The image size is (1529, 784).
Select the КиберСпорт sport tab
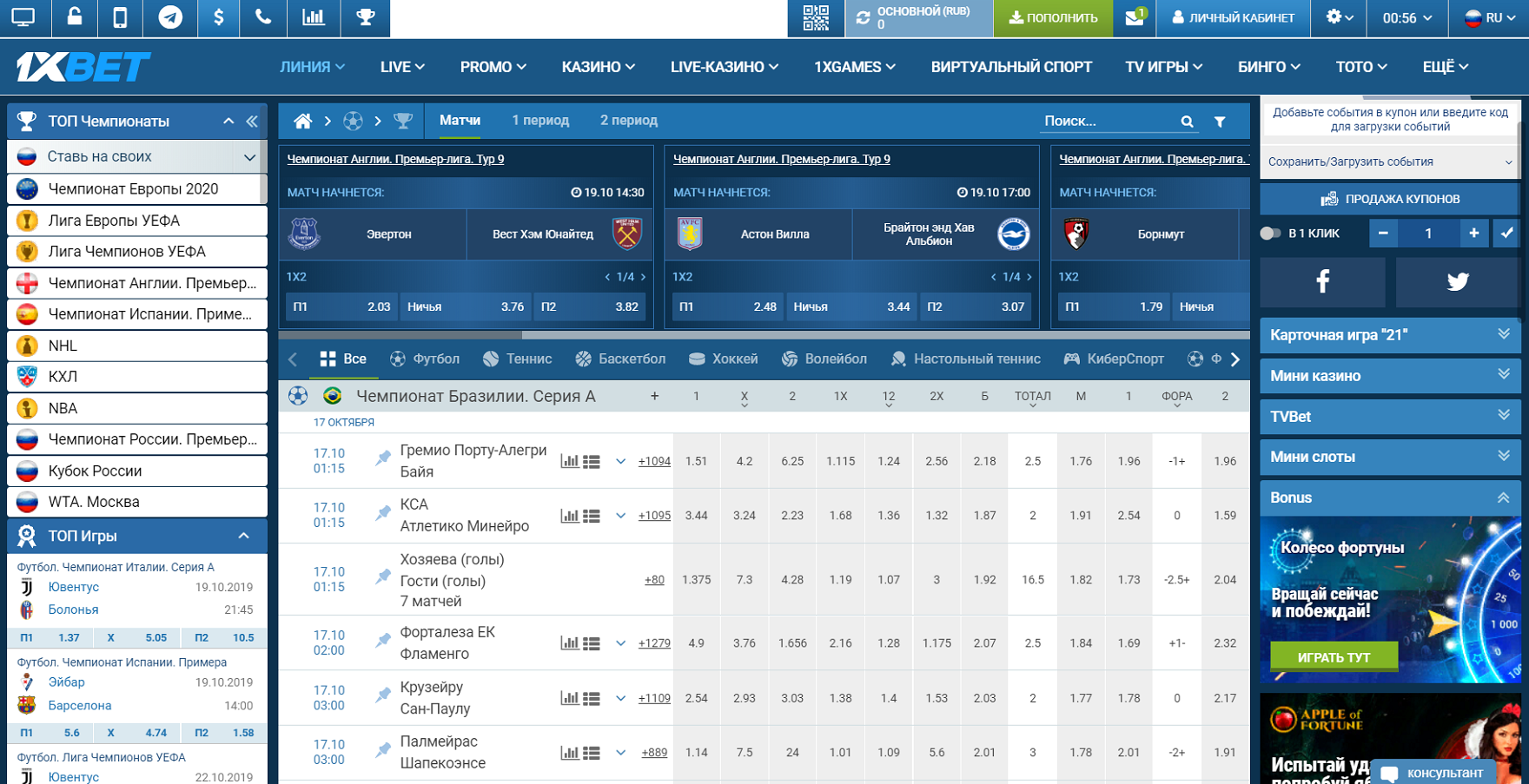pyautogui.click(x=1114, y=359)
